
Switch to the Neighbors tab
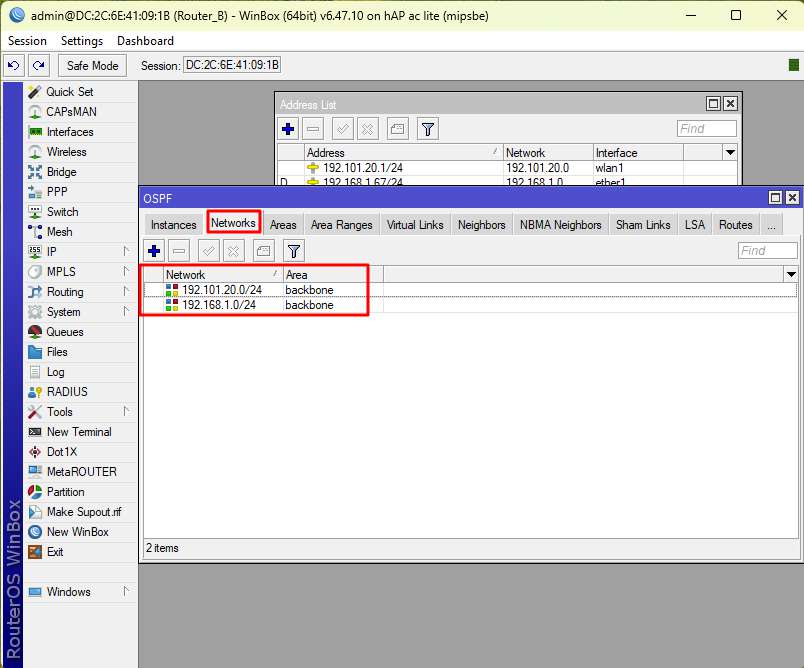(x=481, y=225)
